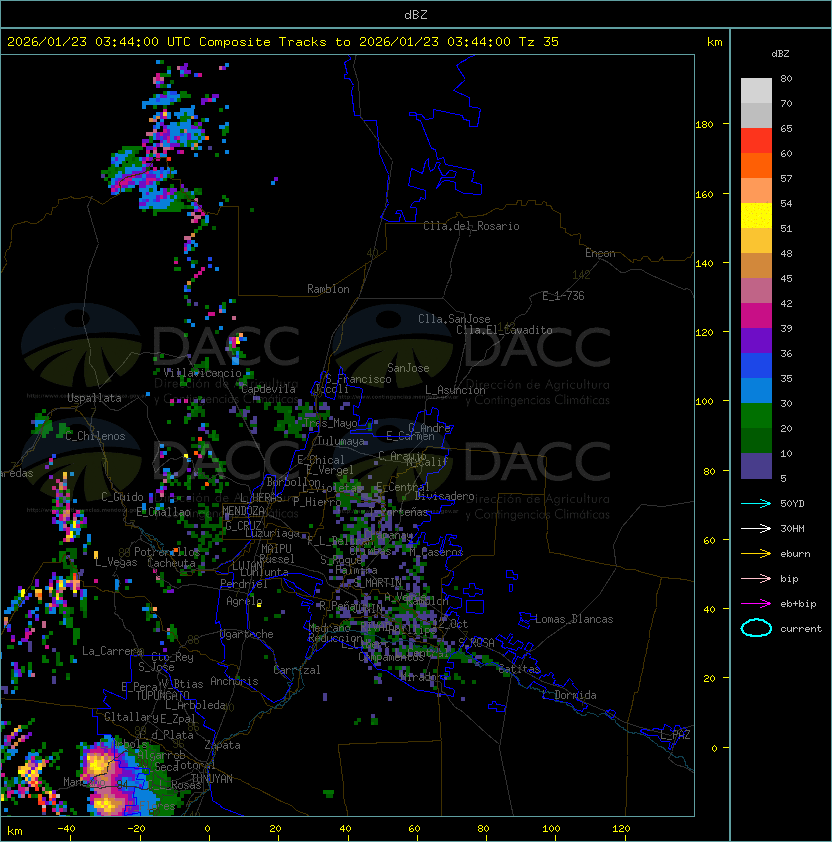The width and height of the screenshot is (832, 842).
Task: Click the 'Lomas_Blancas' map label
Action: pyautogui.click(x=574, y=619)
